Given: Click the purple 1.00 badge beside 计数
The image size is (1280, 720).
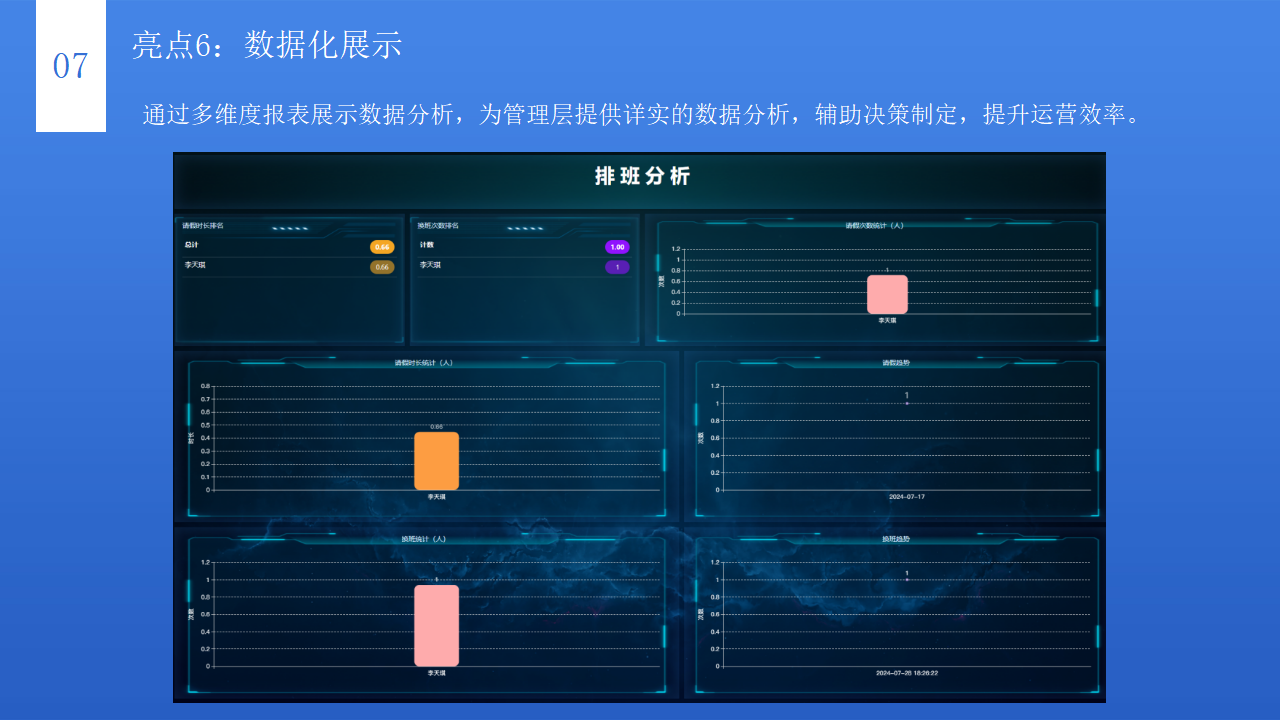Looking at the screenshot, I should [615, 246].
